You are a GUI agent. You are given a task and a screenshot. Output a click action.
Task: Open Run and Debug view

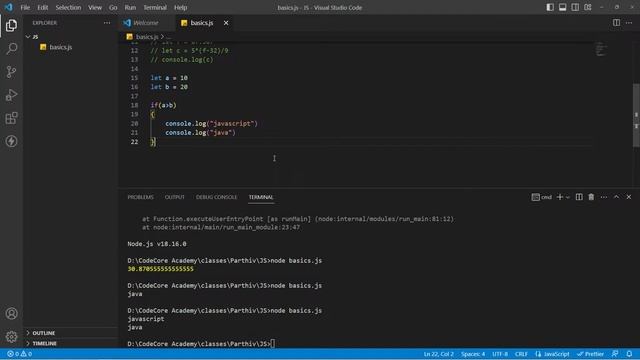(x=11, y=95)
